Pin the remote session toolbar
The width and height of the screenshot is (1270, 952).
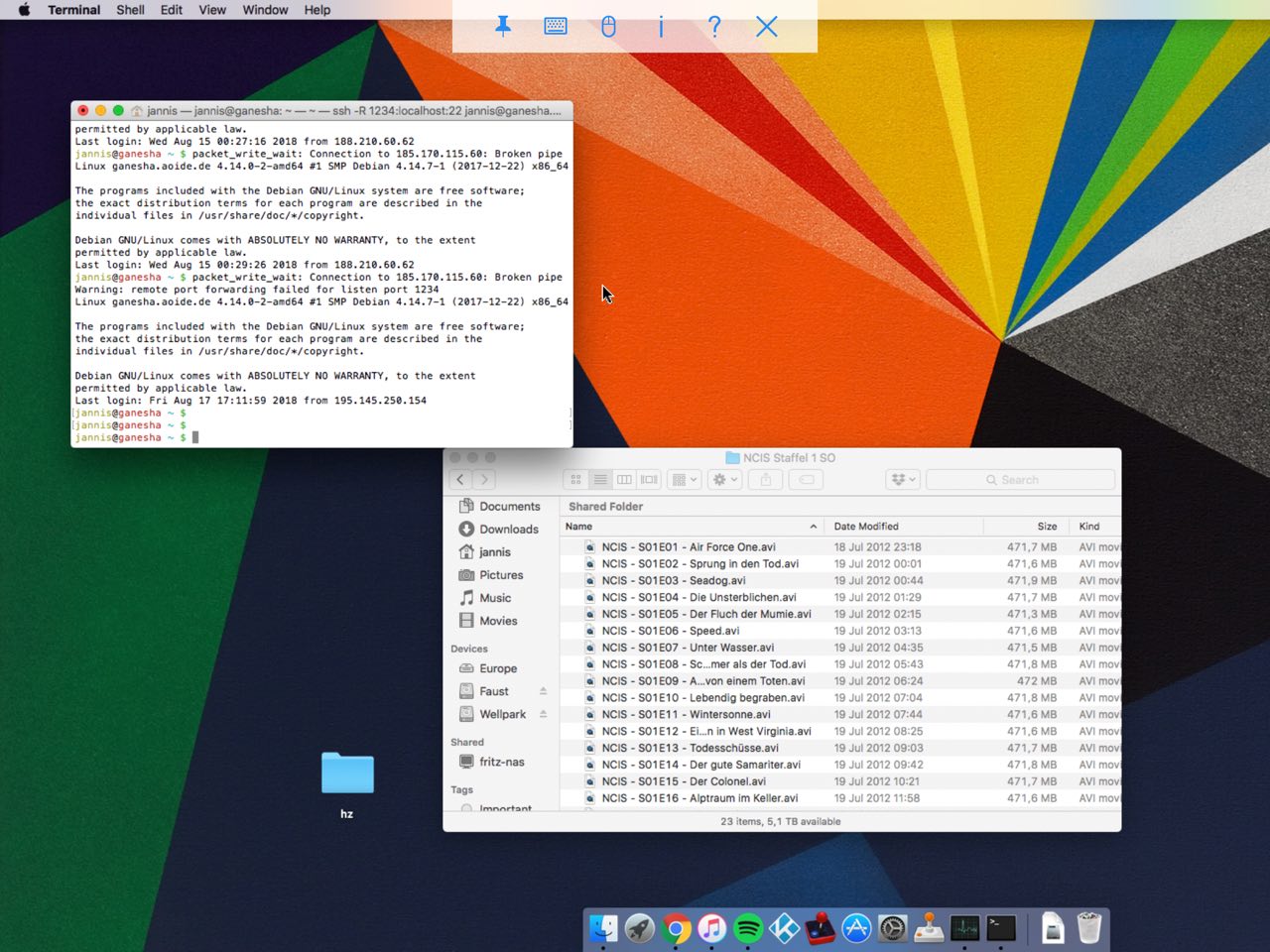coord(503,27)
